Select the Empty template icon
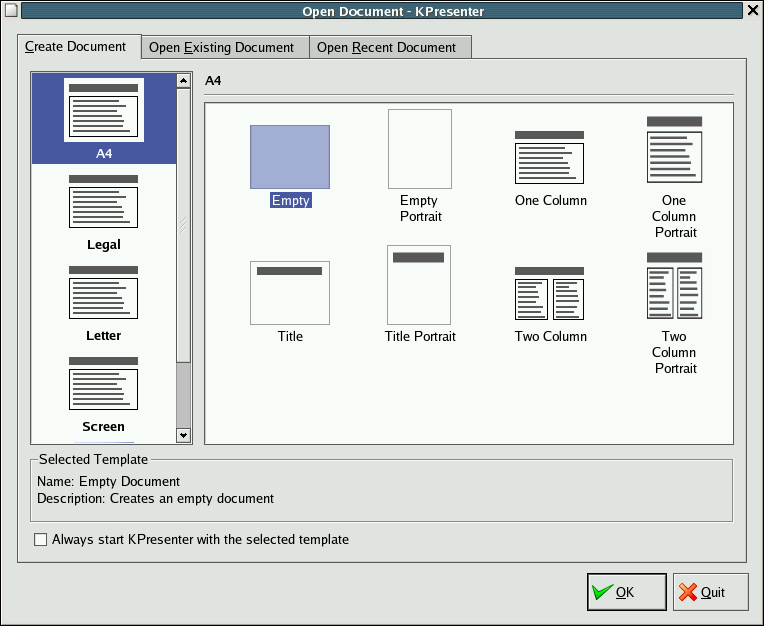 [290, 157]
